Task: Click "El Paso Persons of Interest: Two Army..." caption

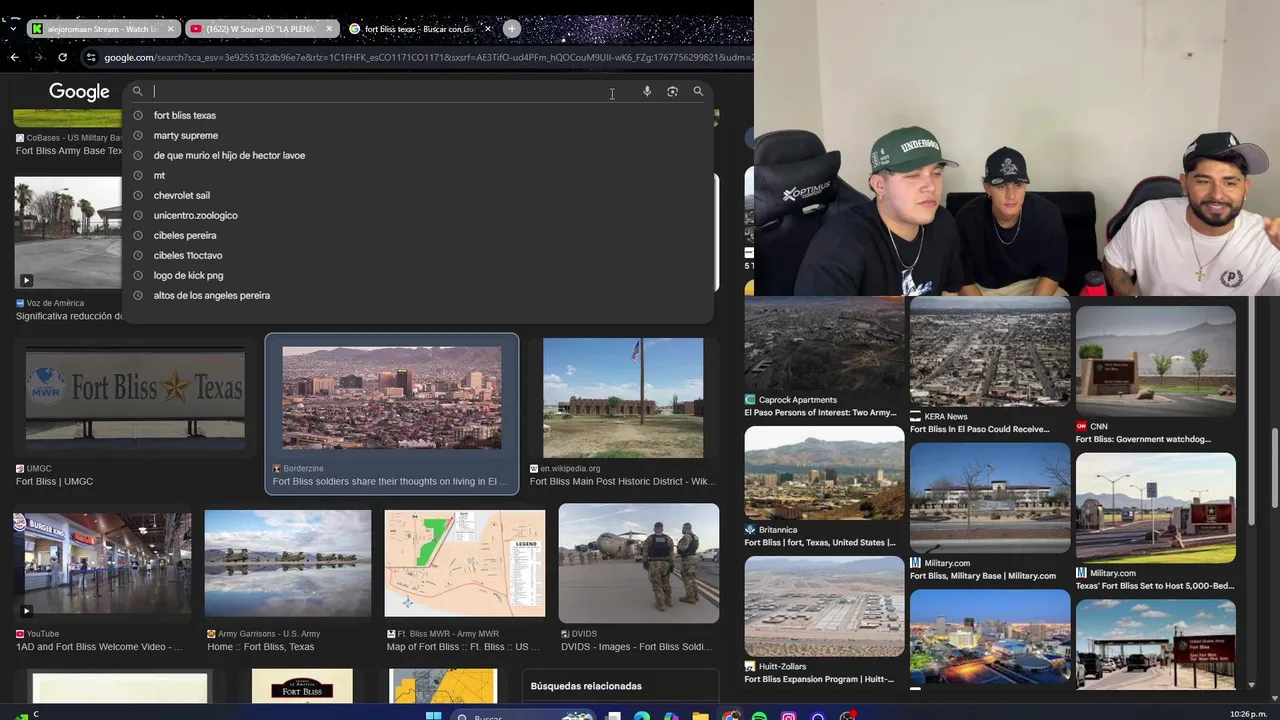Action: click(820, 413)
